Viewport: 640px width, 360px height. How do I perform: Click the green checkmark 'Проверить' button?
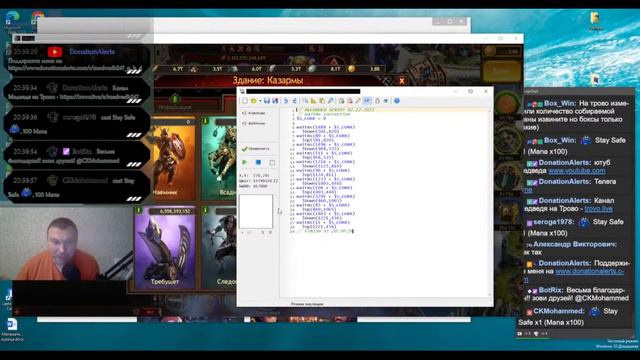(x=256, y=149)
